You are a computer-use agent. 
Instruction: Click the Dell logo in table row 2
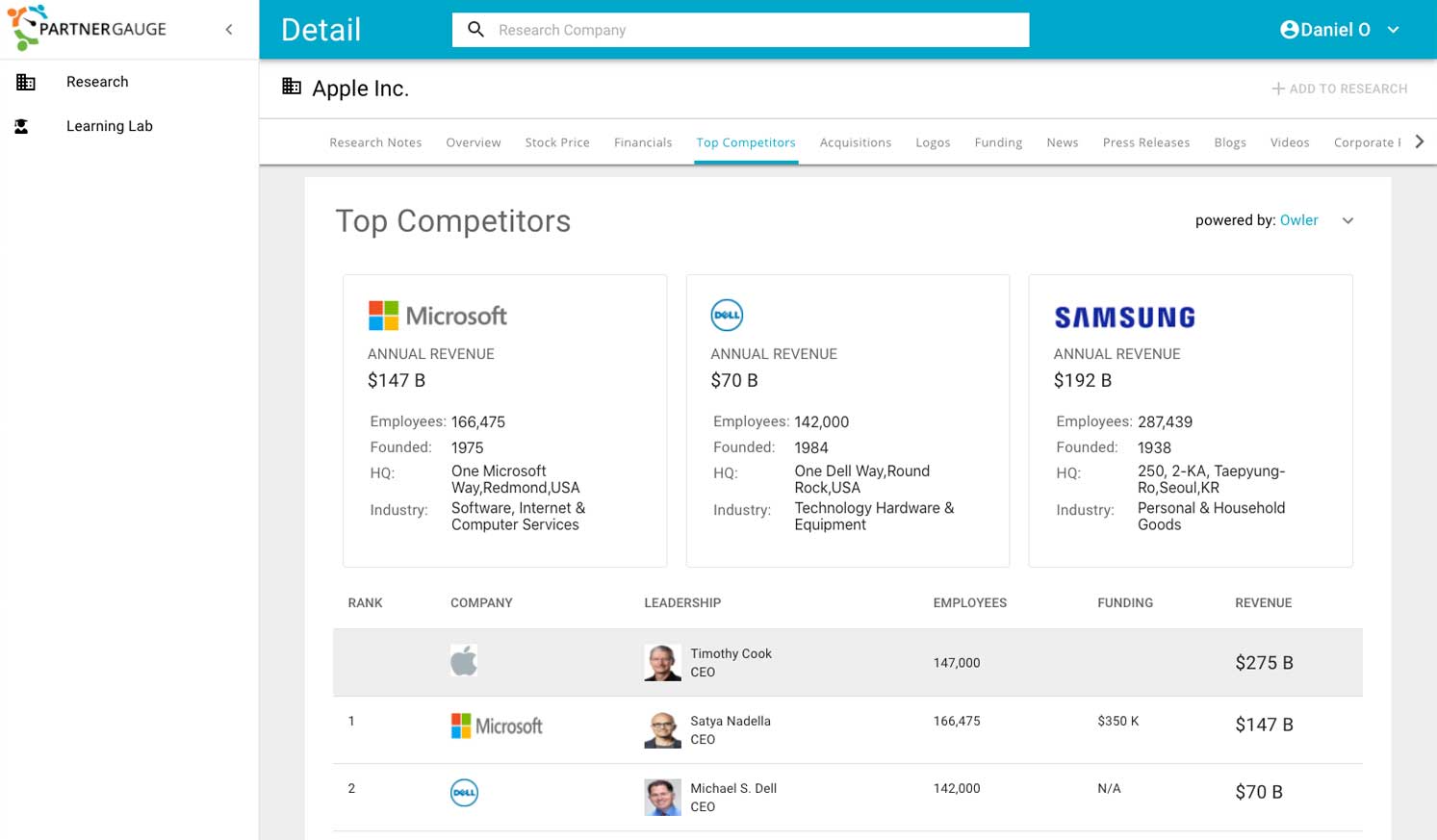click(465, 793)
